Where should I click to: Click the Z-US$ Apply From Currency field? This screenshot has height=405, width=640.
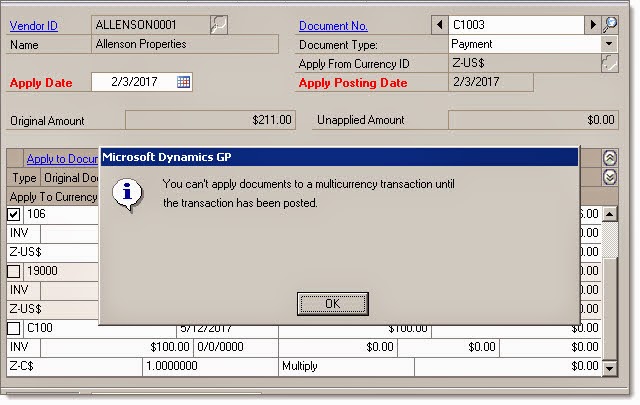click(x=524, y=63)
